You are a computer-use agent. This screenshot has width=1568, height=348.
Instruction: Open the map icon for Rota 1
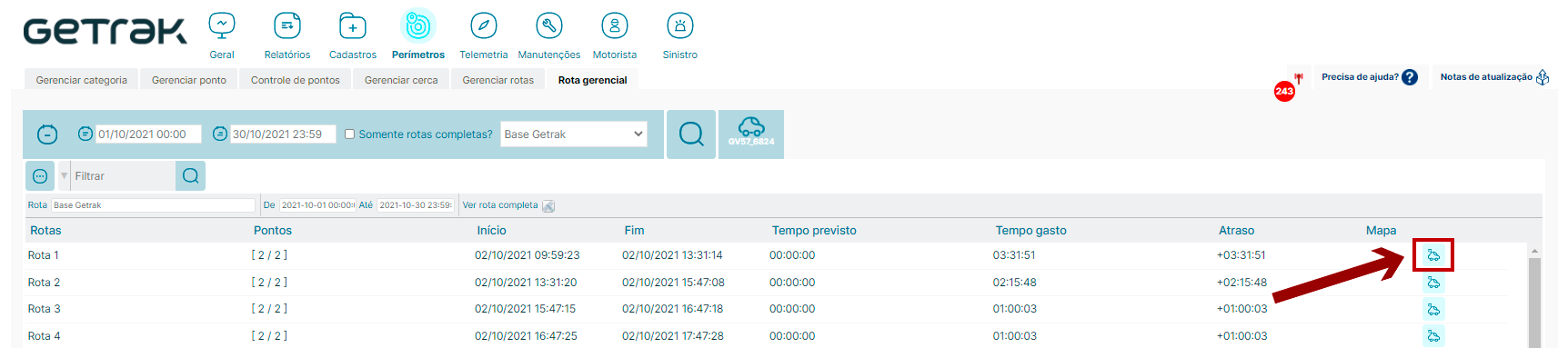pyautogui.click(x=1433, y=255)
